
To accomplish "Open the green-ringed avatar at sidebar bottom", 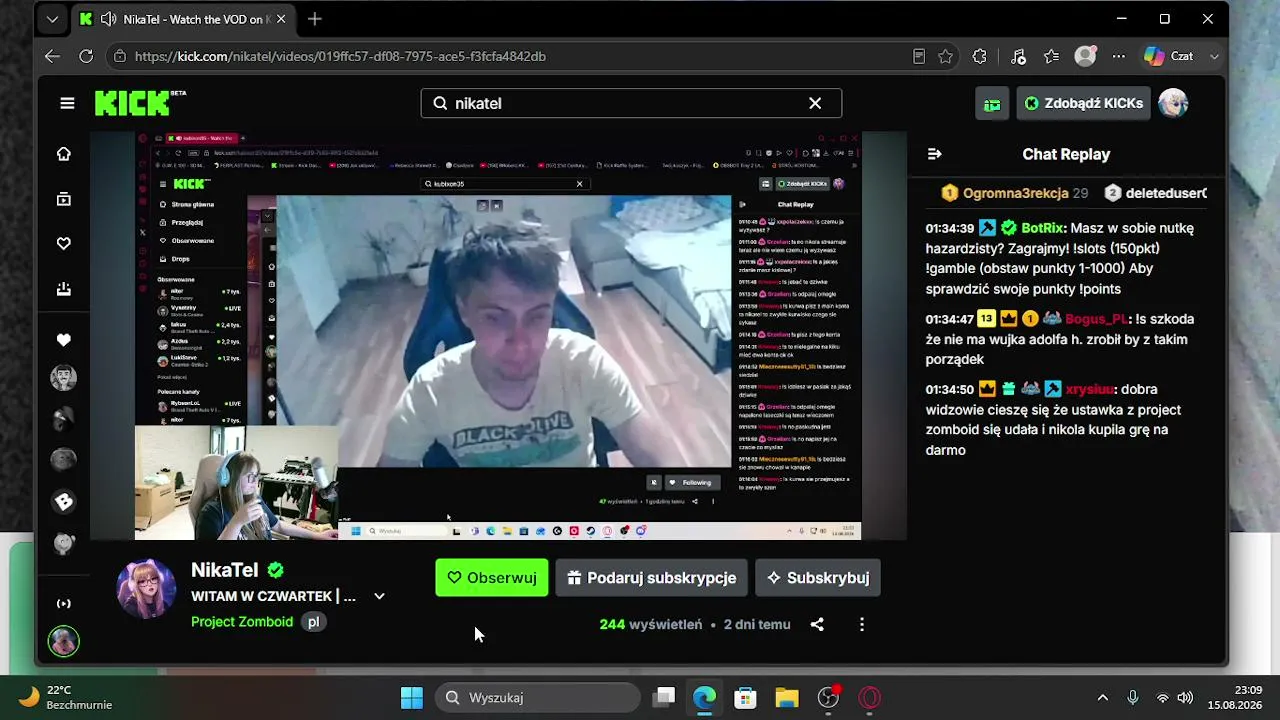I will 64,641.
